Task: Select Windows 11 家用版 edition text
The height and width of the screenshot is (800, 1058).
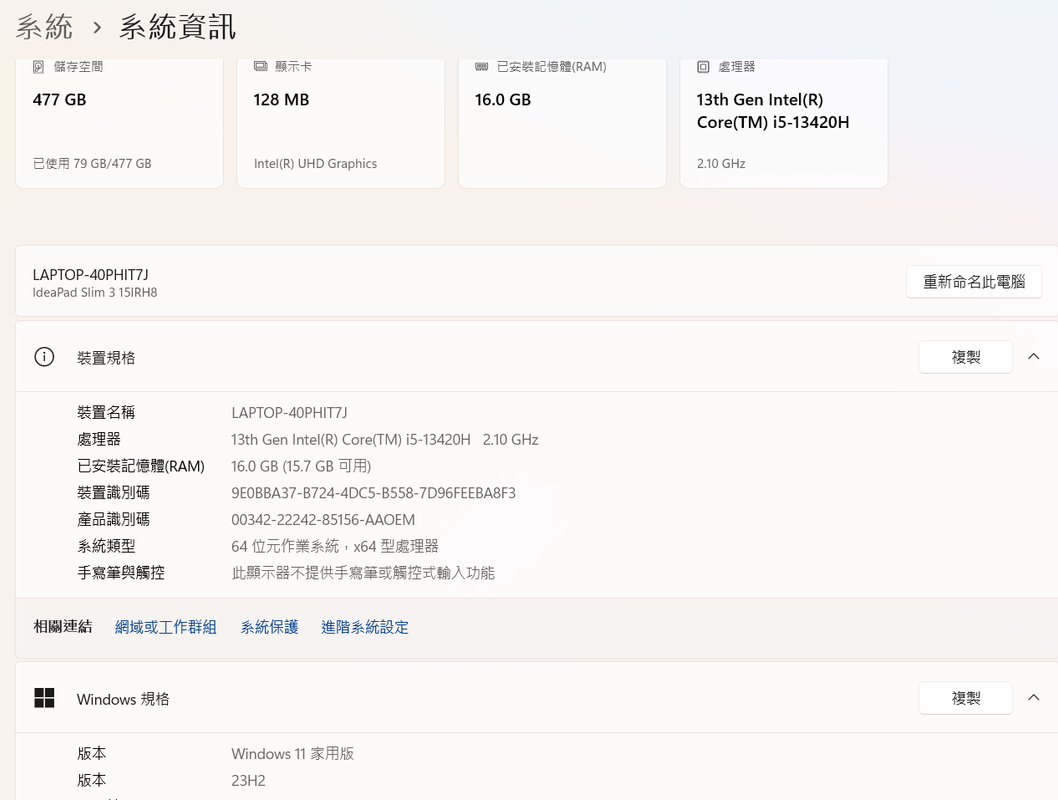Action: pyautogui.click(x=293, y=753)
